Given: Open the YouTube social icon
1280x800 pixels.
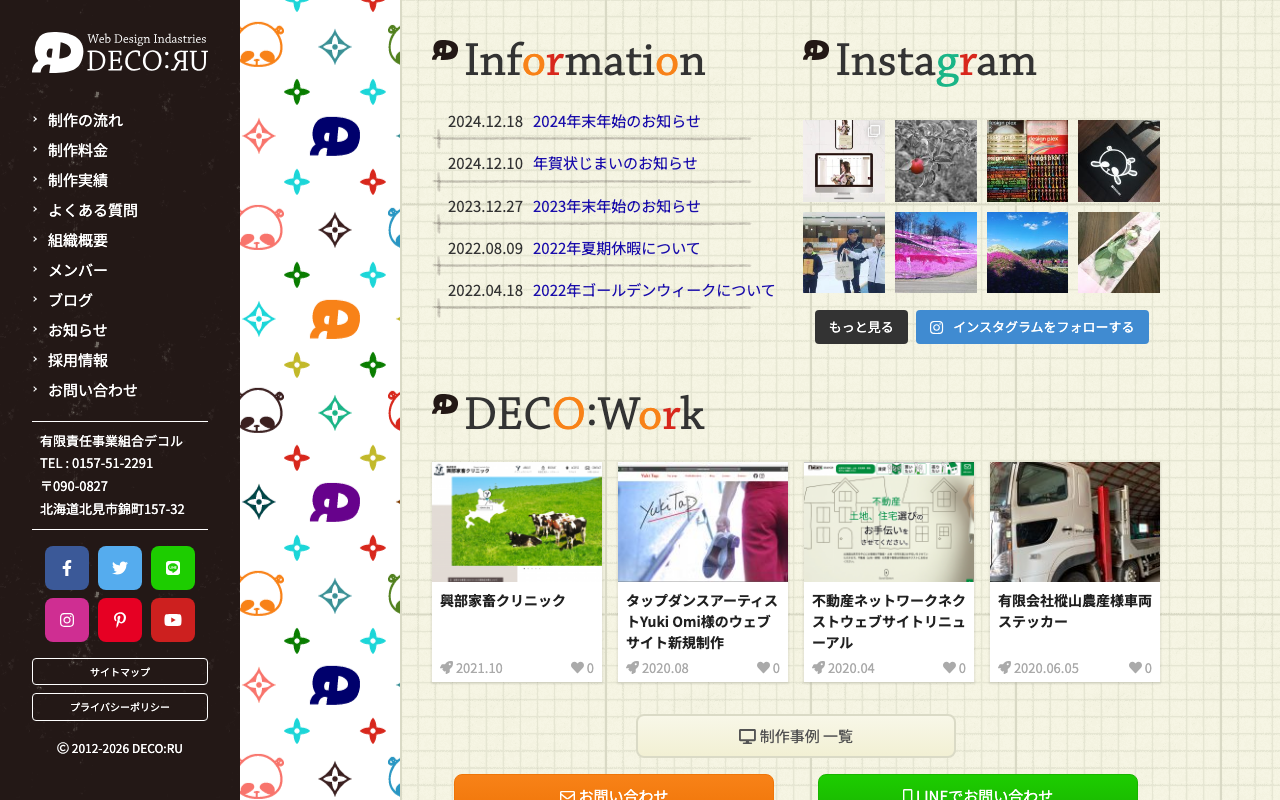Looking at the screenshot, I should click(173, 620).
